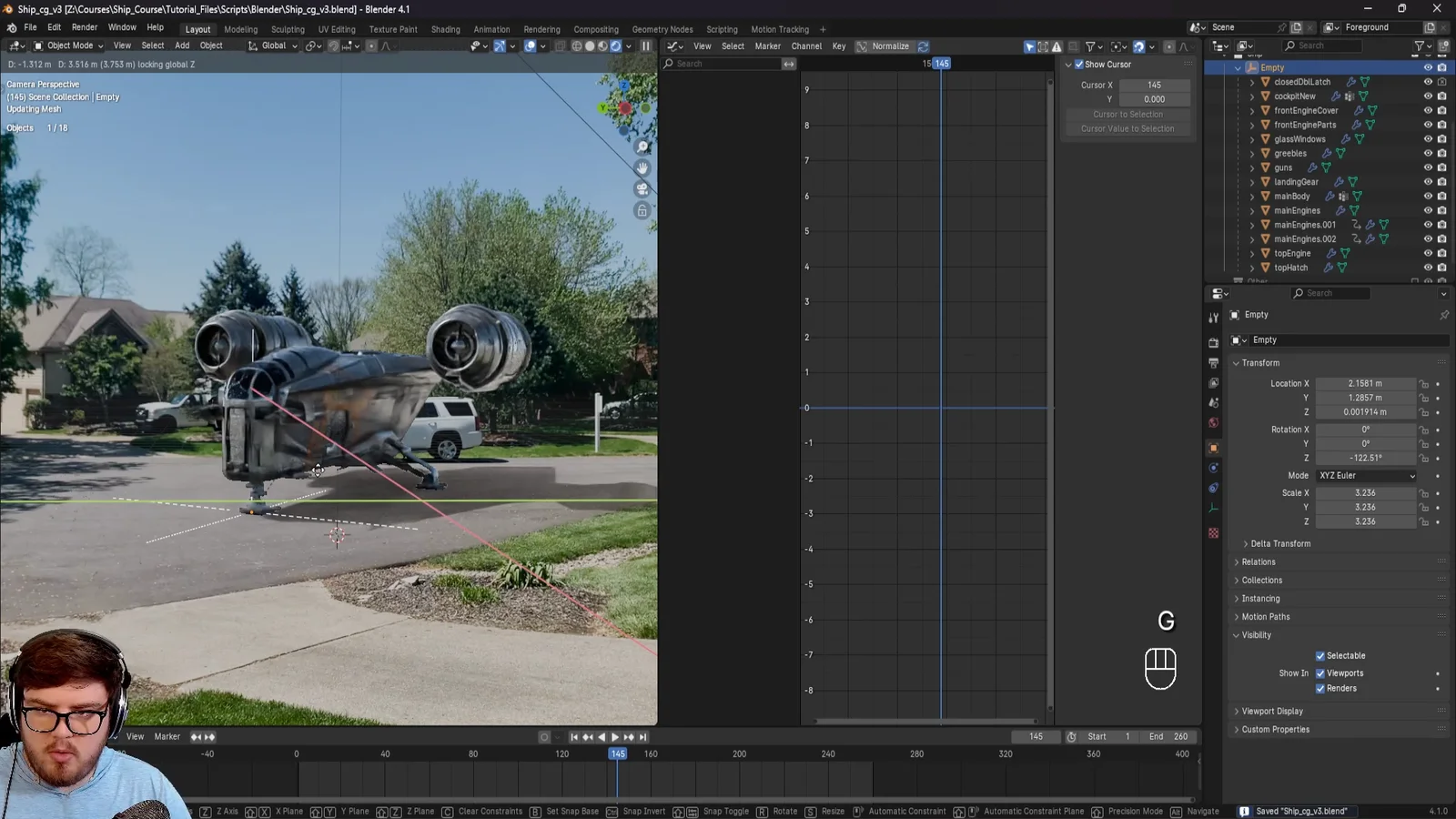Adjust the Scale X value slider
This screenshot has width=1456, height=819.
[1366, 492]
